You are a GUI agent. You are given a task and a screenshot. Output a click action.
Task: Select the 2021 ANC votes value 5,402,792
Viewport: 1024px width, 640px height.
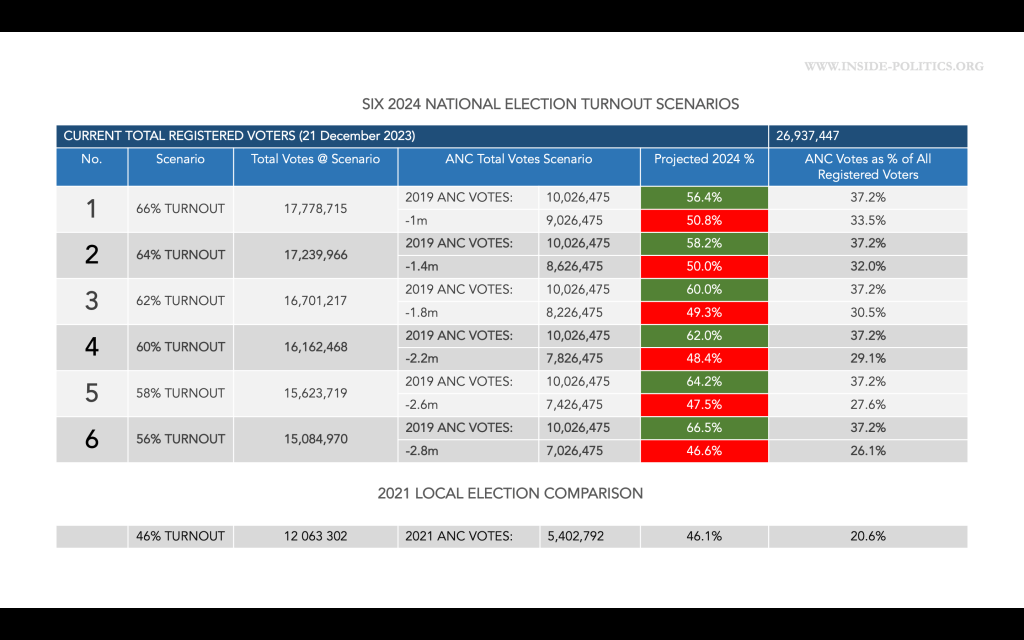(x=575, y=536)
